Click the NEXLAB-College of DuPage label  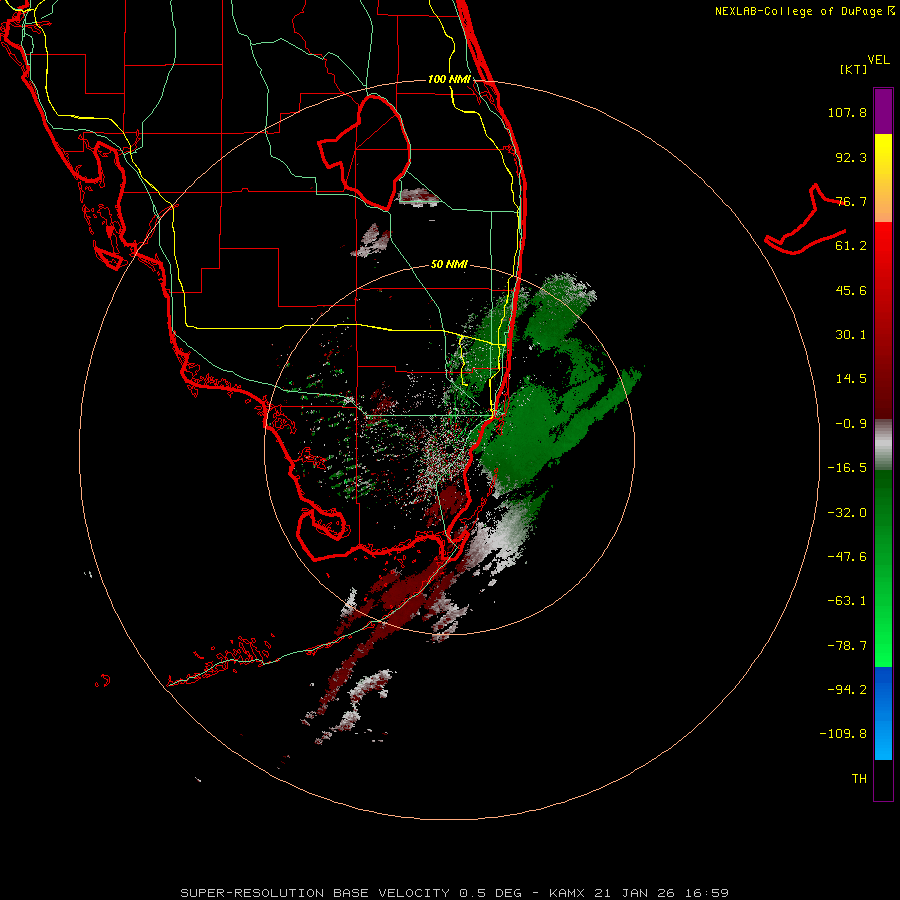(x=805, y=11)
